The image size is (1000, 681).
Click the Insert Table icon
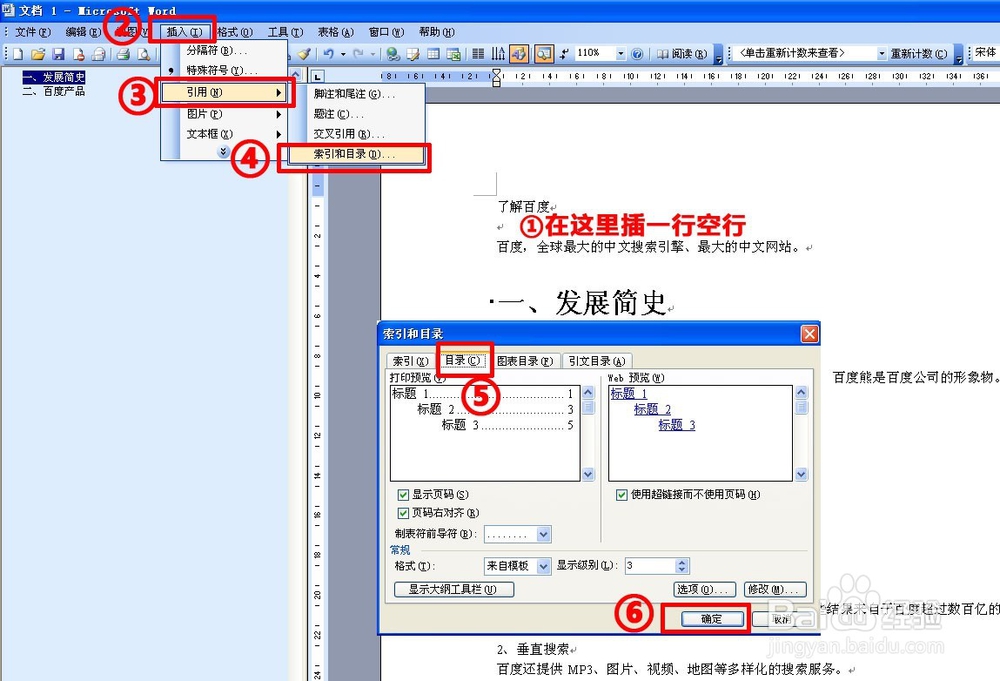[433, 54]
